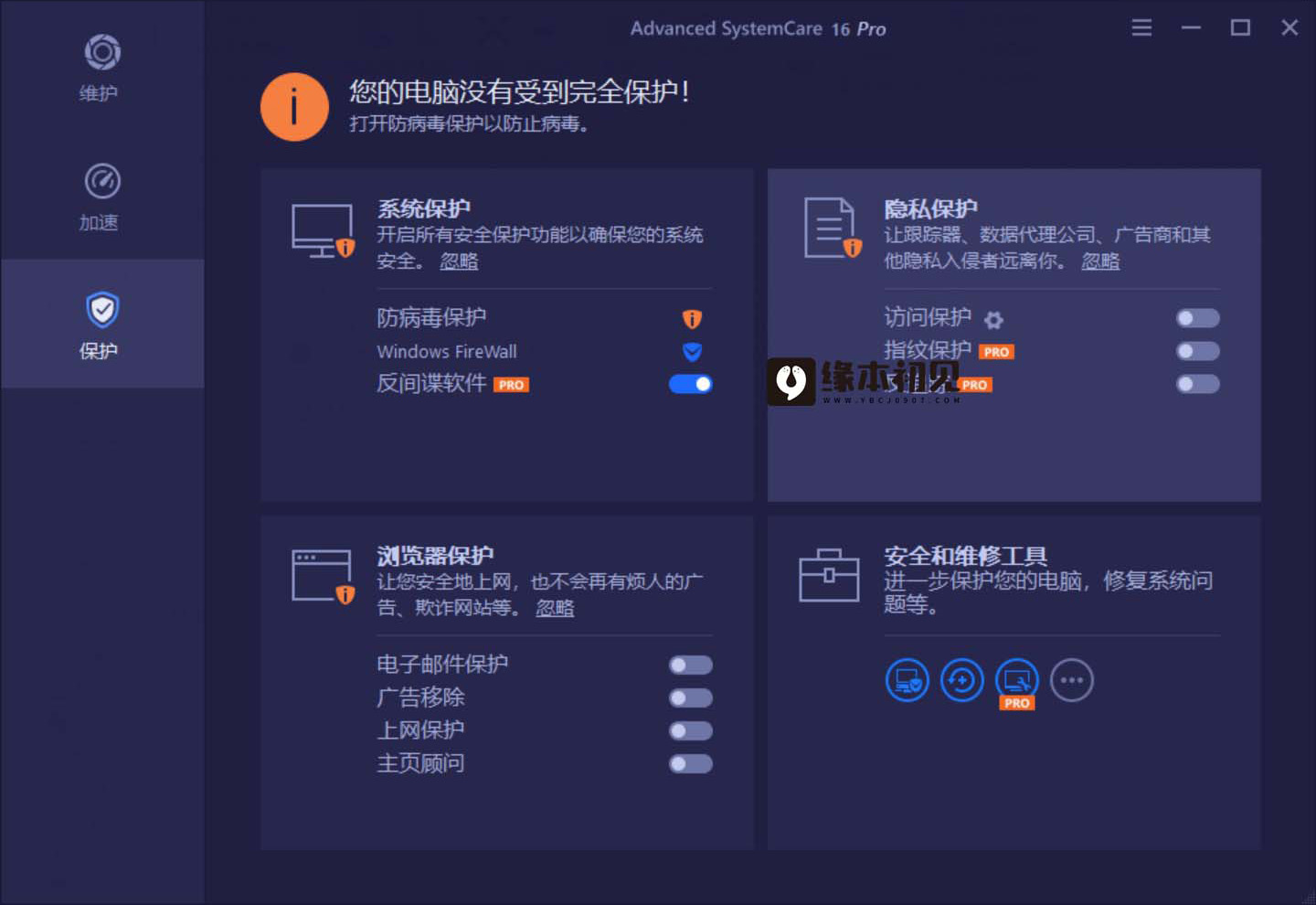Click the PRO badge next to 指纹保护
Viewport: 1316px width, 905px height.
[997, 352]
